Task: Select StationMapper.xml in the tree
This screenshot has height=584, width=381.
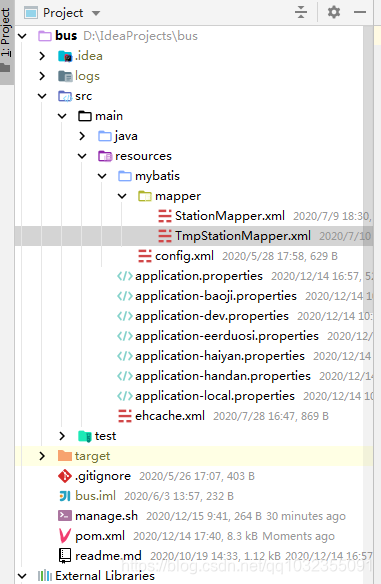Action: point(230,216)
